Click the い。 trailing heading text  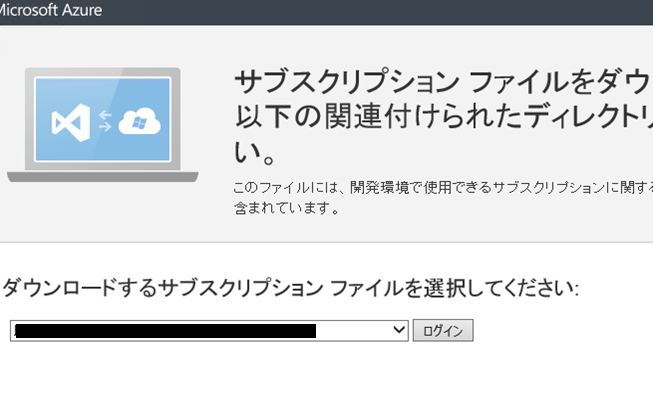[254, 152]
